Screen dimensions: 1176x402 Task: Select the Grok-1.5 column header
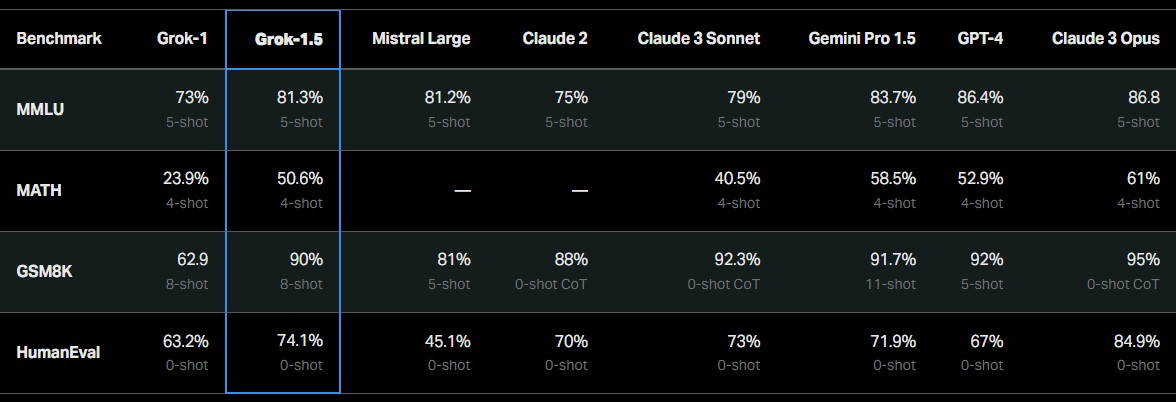[x=289, y=39]
